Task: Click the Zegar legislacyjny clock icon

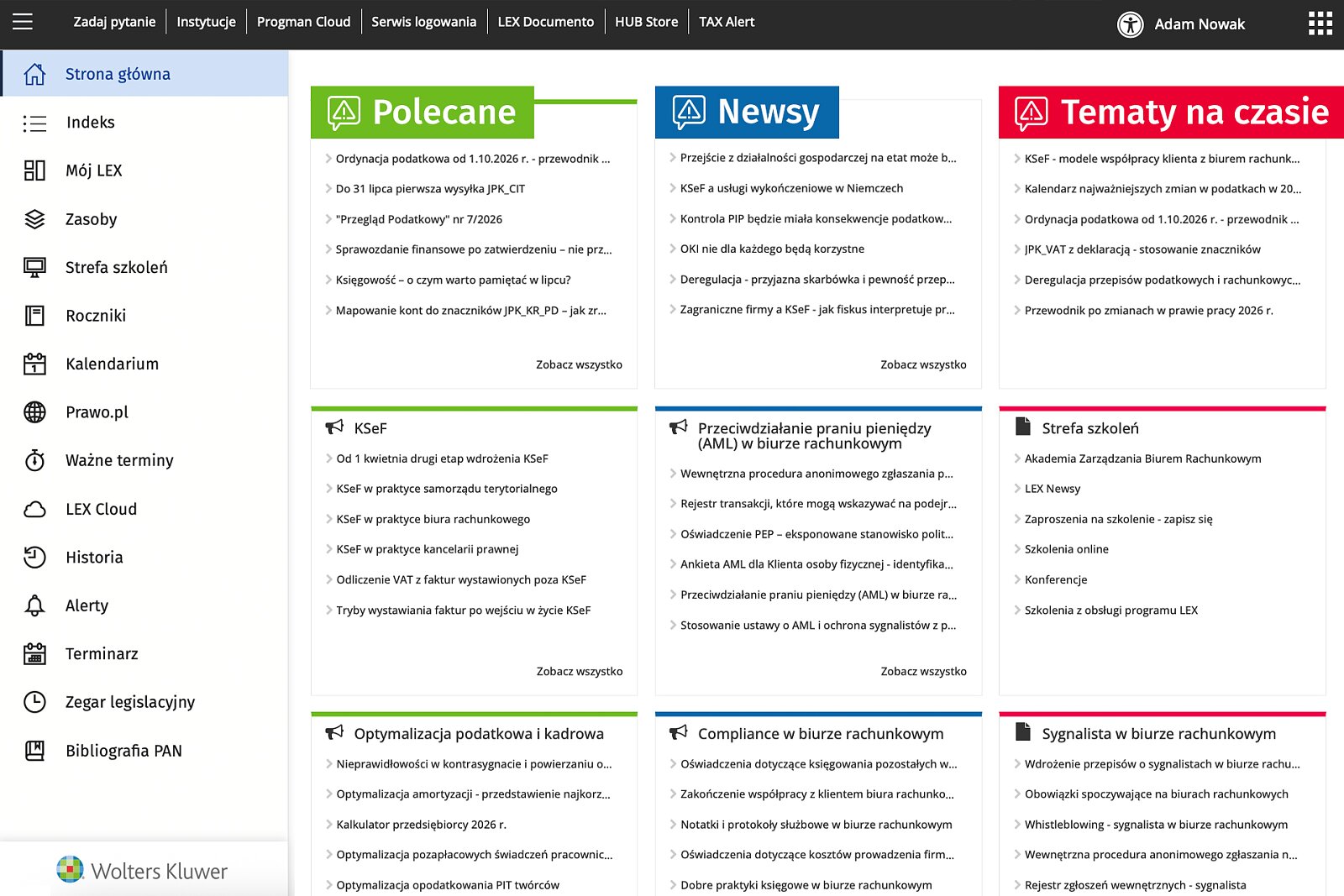Action: [x=34, y=702]
